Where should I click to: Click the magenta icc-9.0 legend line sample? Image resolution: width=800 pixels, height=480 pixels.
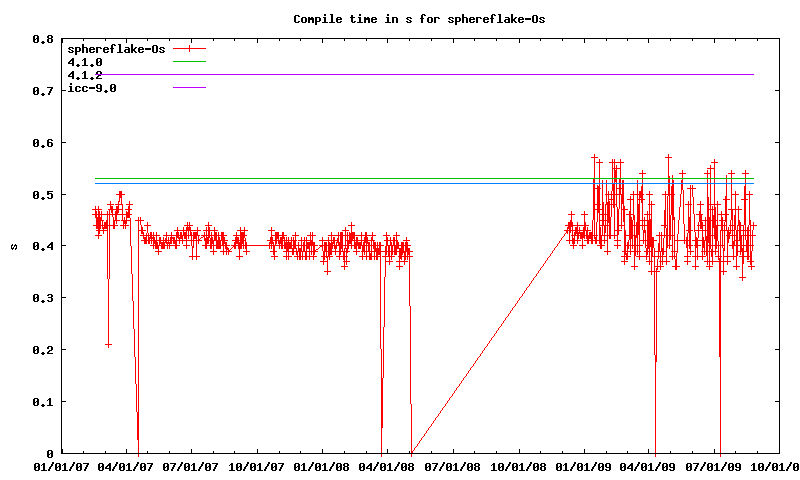point(189,88)
